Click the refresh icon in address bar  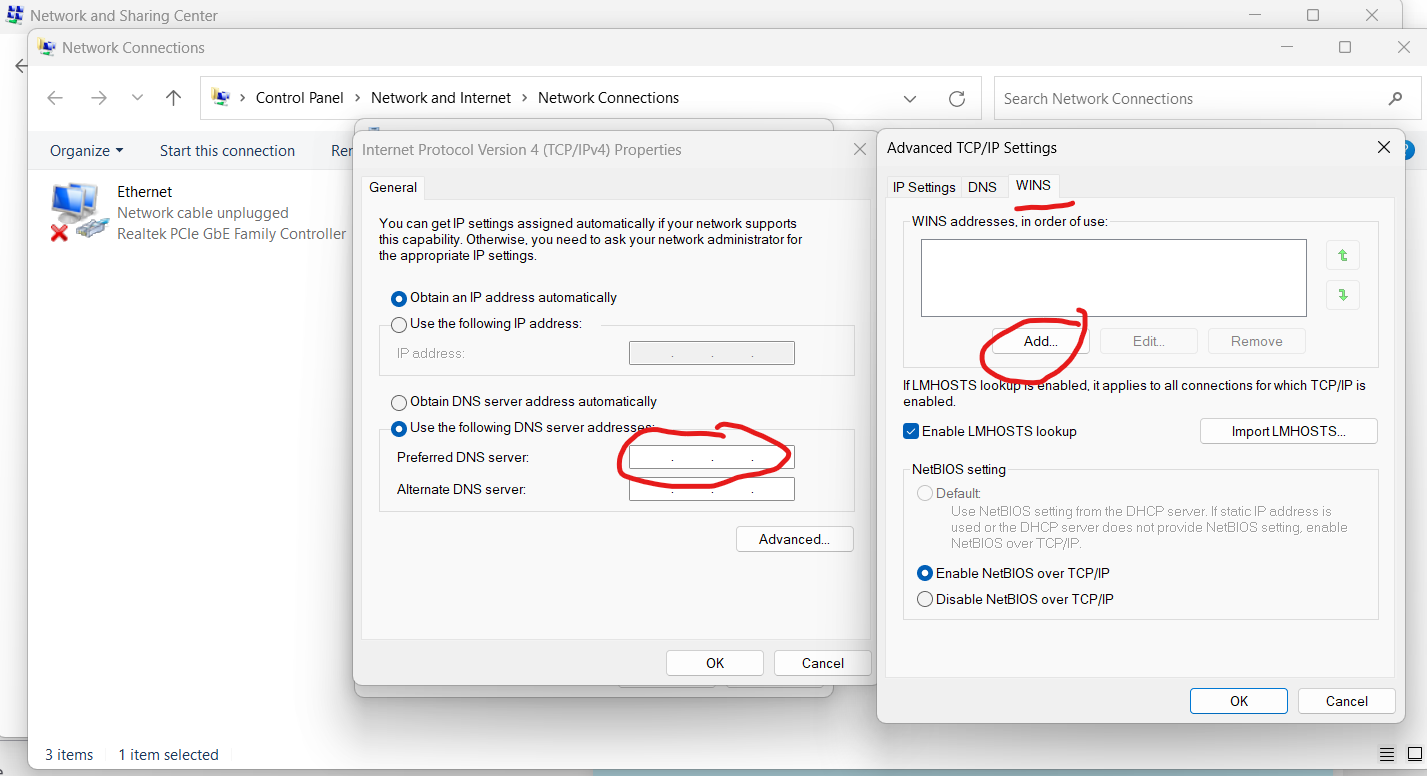956,98
